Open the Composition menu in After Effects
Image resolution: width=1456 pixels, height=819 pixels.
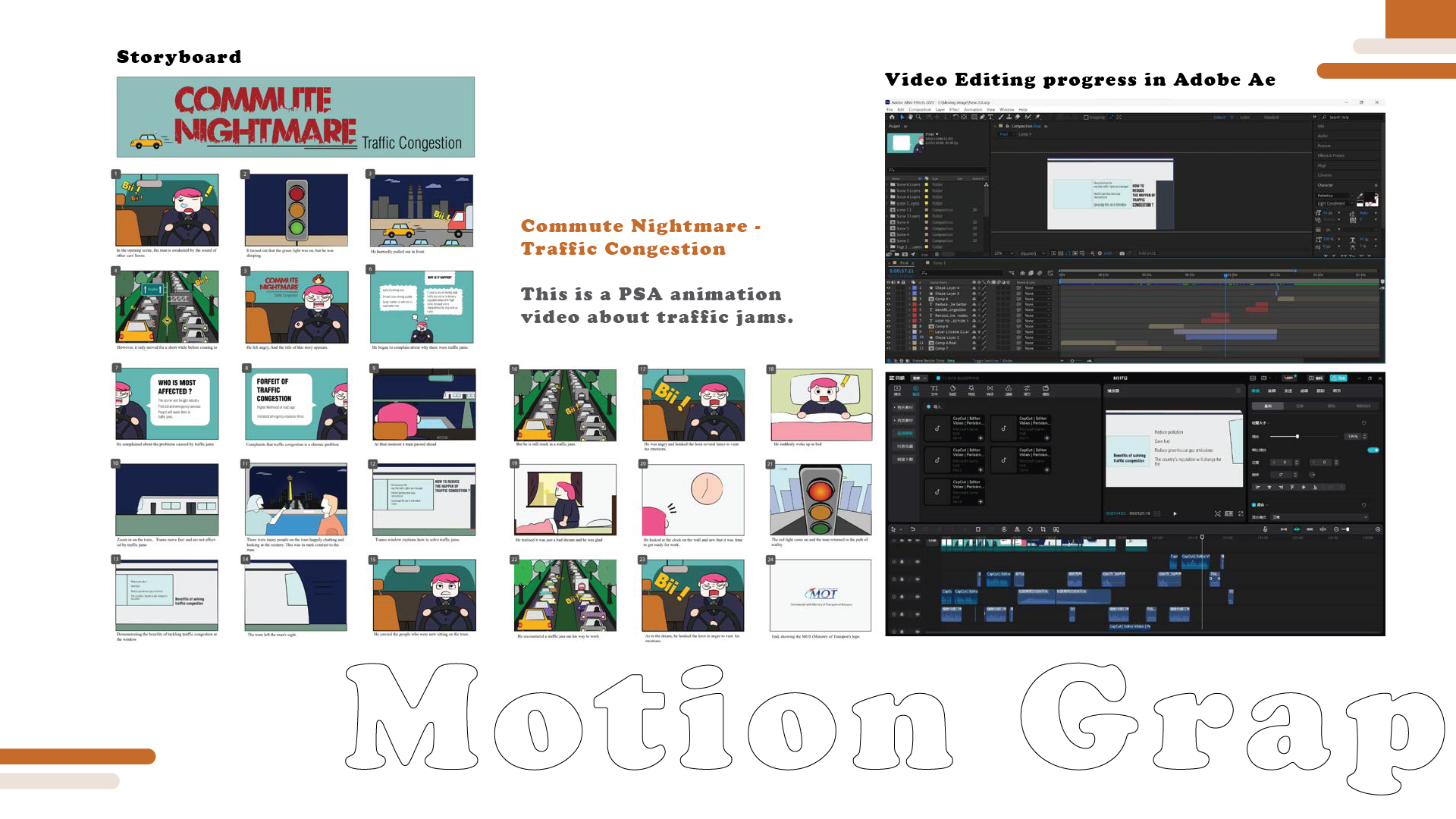(x=920, y=109)
